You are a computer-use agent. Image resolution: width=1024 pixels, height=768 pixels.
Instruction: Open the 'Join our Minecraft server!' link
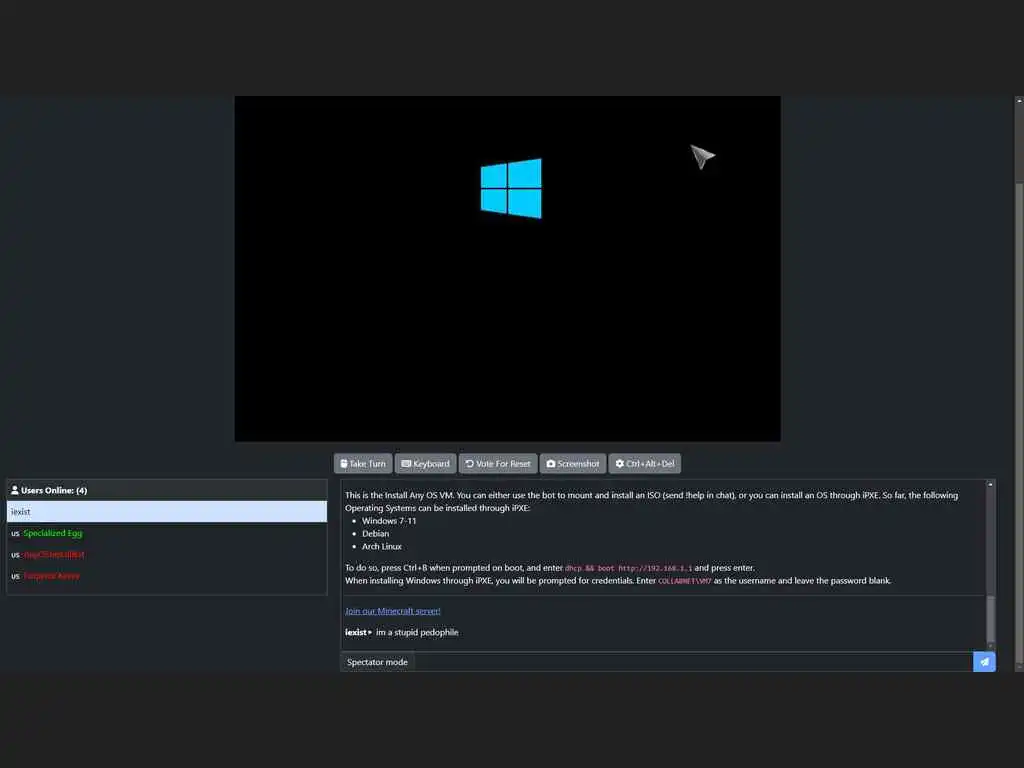click(x=392, y=611)
